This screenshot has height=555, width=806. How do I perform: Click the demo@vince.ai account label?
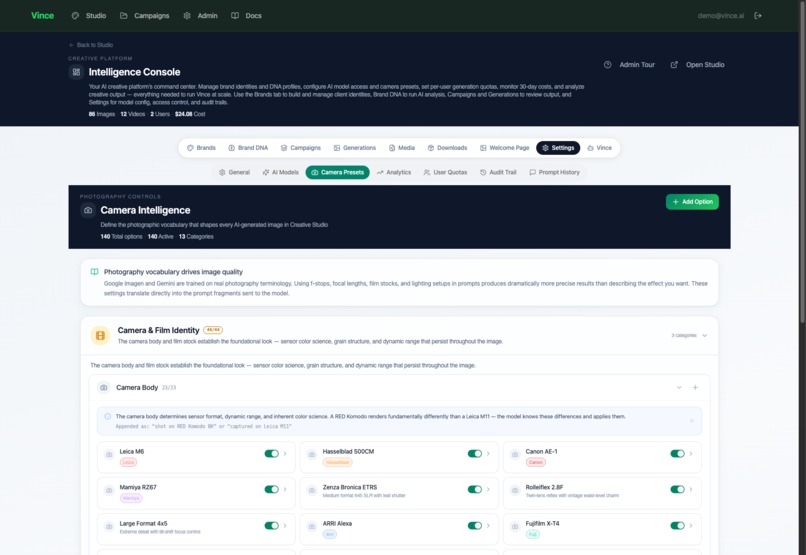coord(721,15)
